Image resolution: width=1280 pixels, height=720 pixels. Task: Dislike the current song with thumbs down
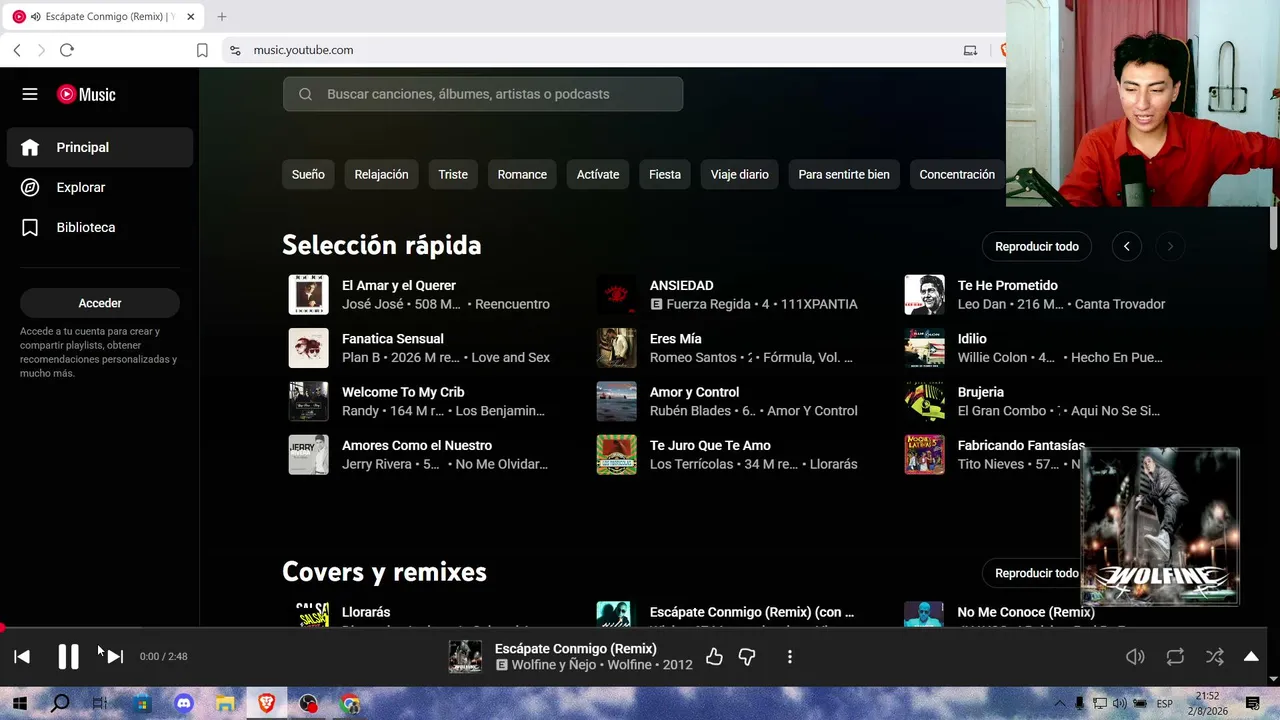click(x=747, y=656)
